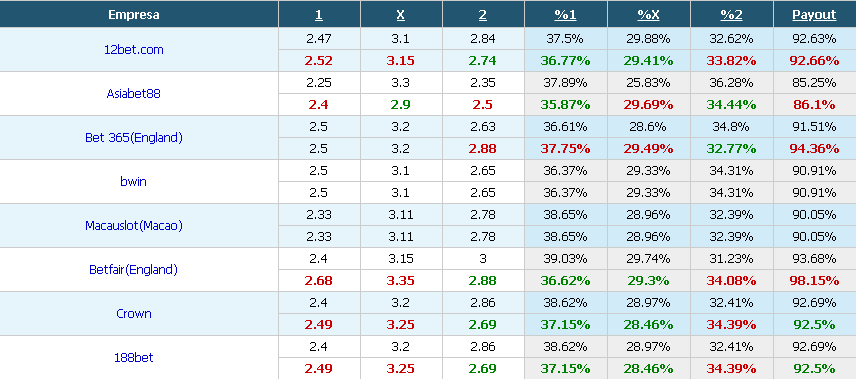The width and height of the screenshot is (856, 379).
Task: Sort by the %X column header
Action: pos(649,15)
